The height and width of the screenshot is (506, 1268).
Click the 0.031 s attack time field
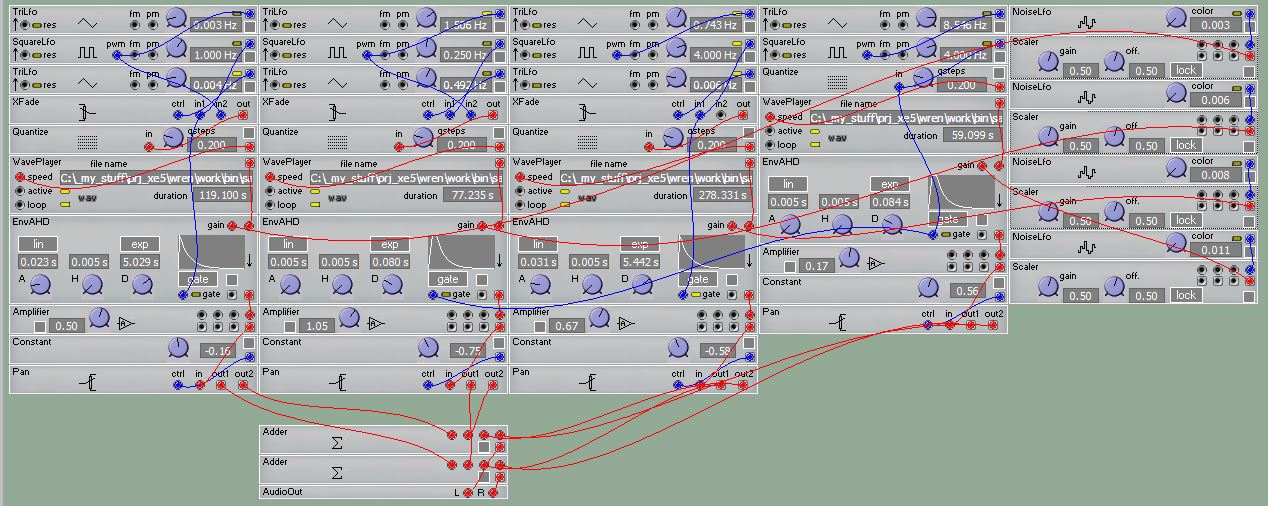(538, 261)
